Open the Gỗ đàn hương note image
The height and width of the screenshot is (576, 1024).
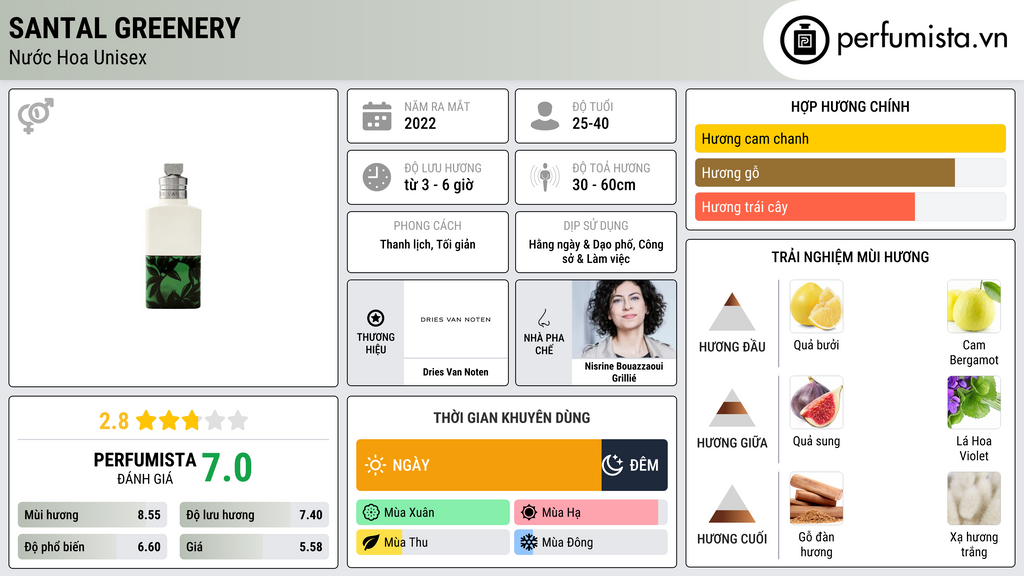[x=816, y=498]
